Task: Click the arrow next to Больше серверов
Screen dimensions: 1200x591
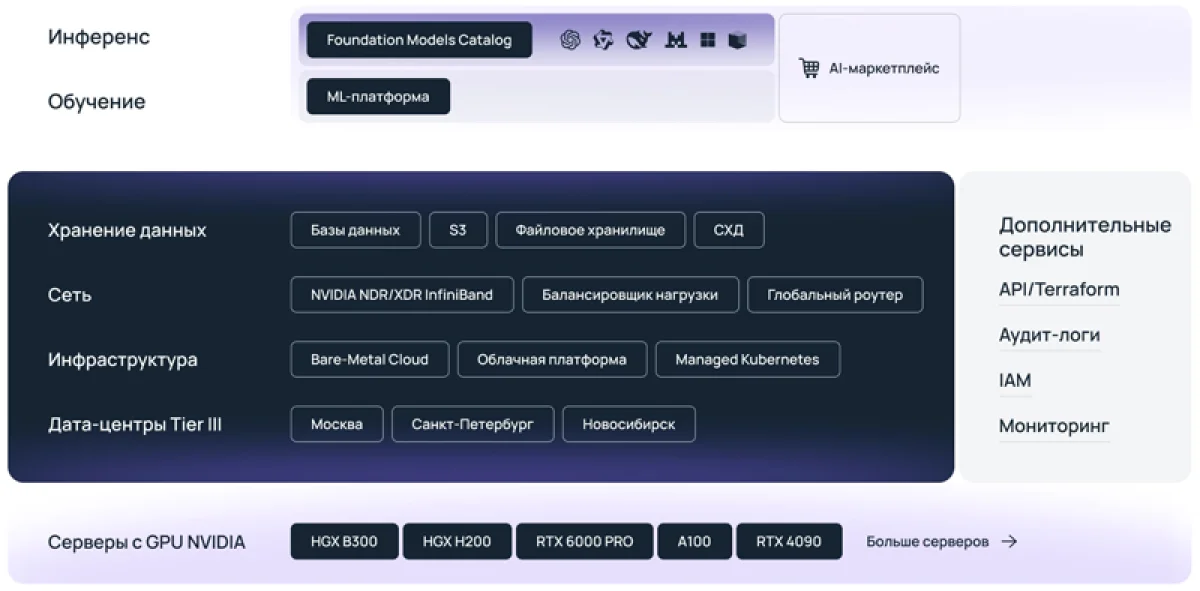Action: 1013,542
